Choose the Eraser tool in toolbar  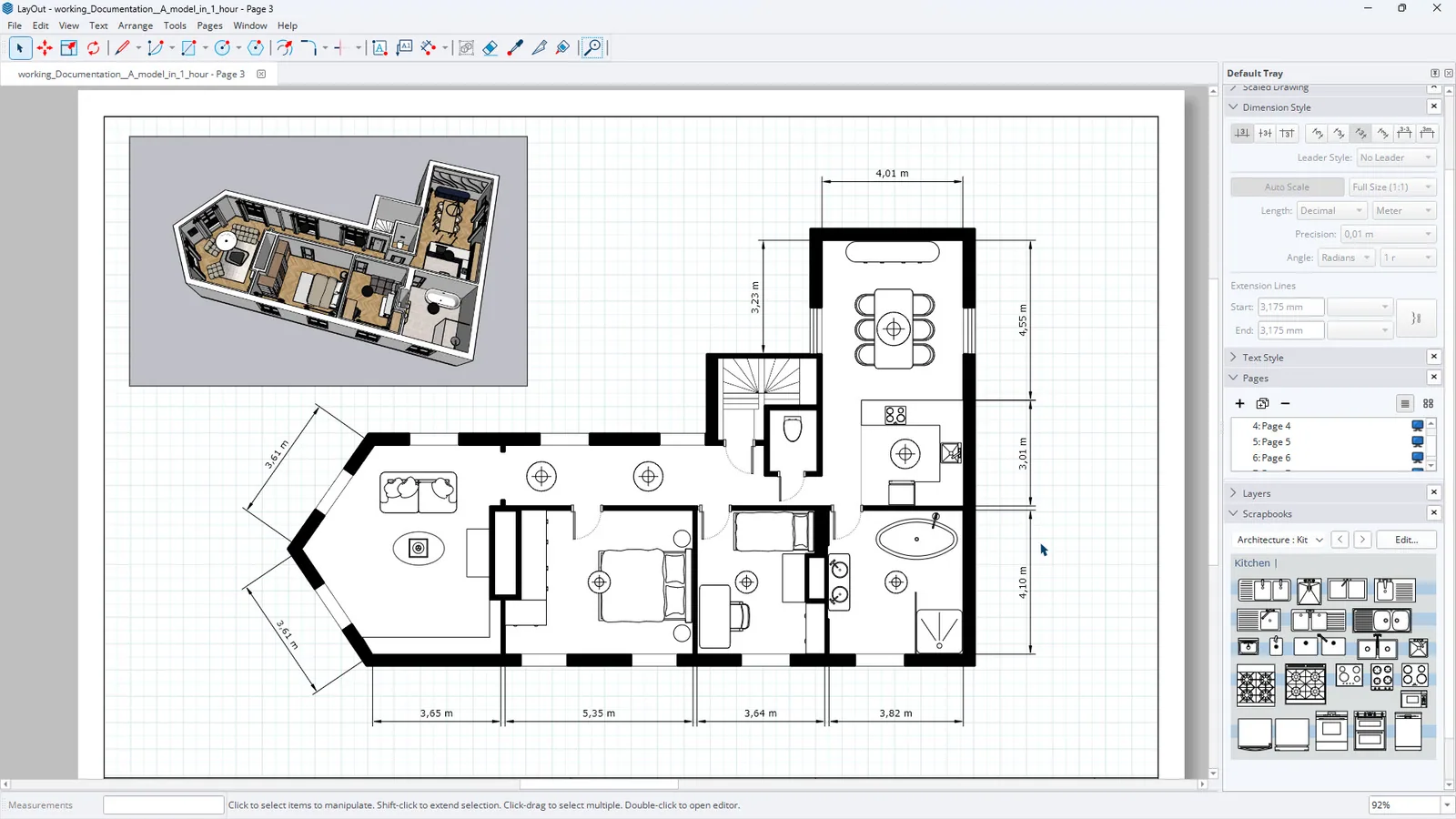coord(490,48)
